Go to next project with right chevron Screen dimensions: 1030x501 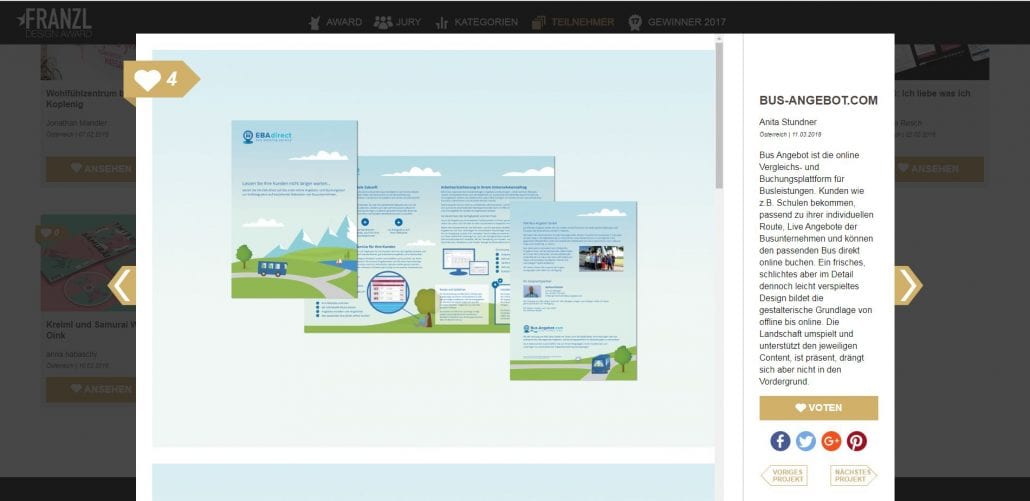[x=908, y=286]
